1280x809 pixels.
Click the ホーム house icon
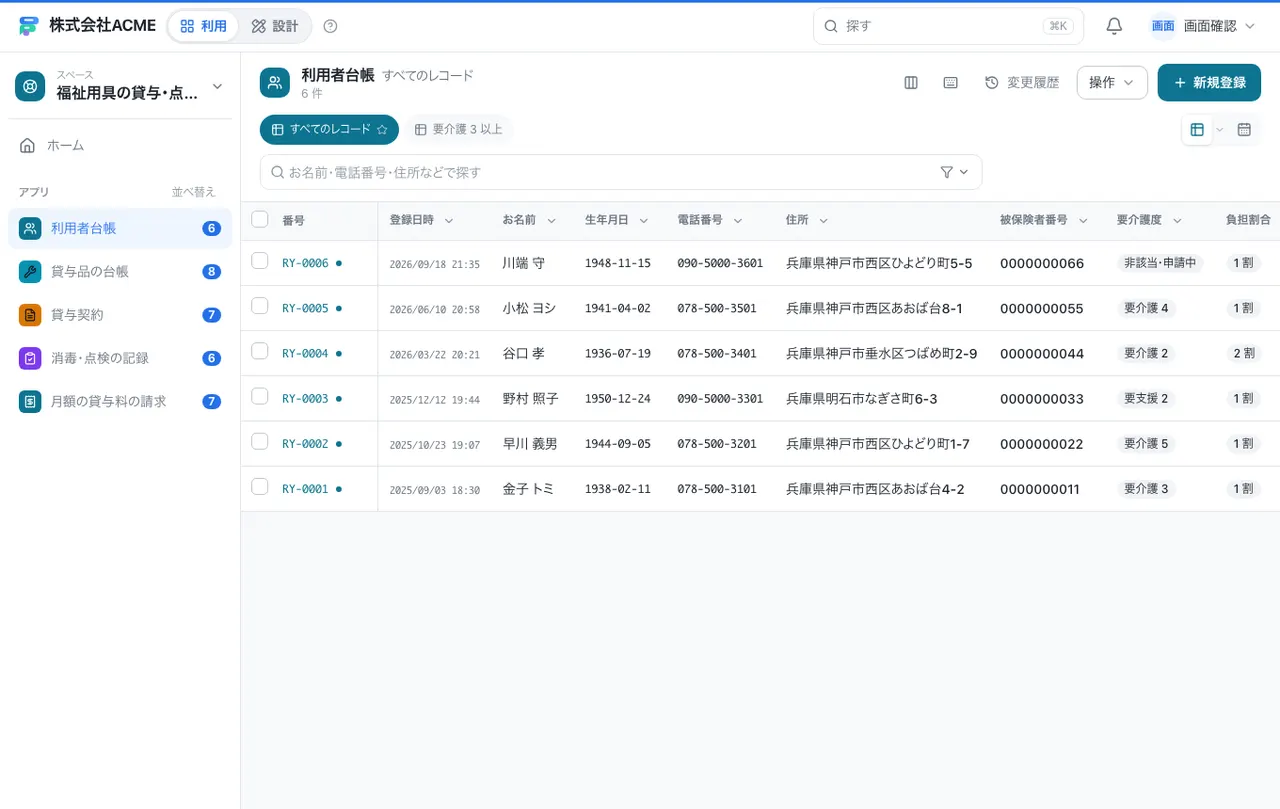pyautogui.click(x=28, y=146)
